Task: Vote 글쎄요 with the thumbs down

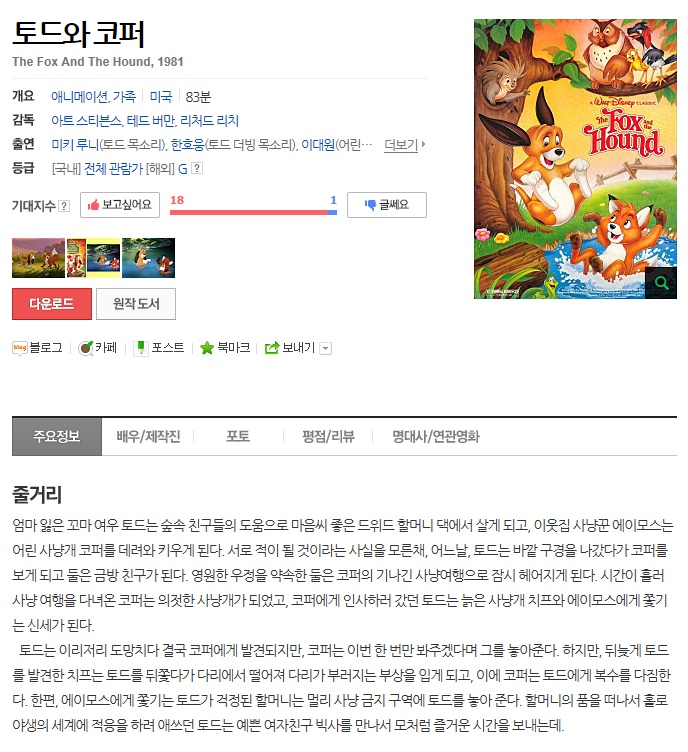Action: [x=386, y=205]
